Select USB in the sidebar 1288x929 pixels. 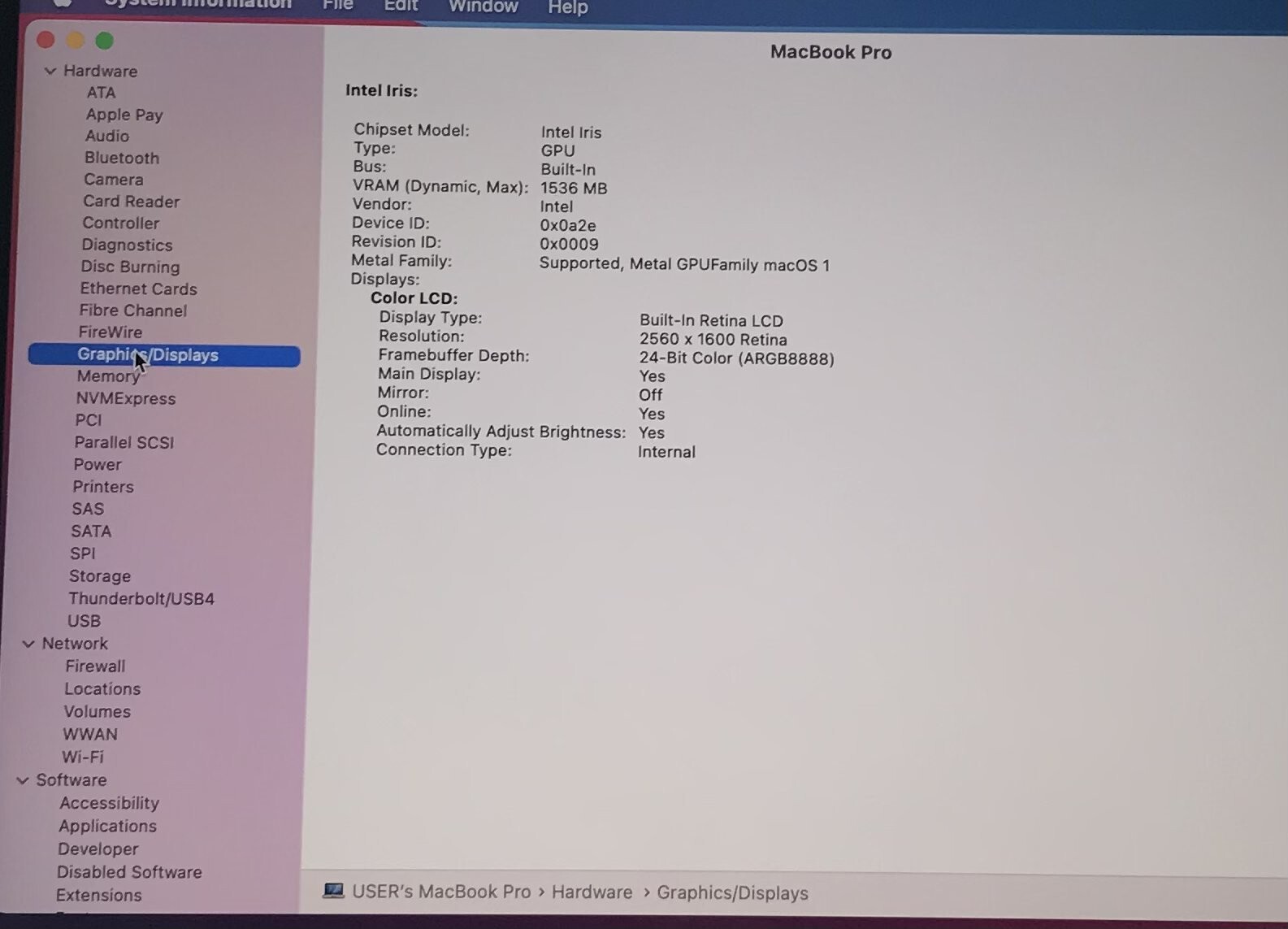point(84,621)
